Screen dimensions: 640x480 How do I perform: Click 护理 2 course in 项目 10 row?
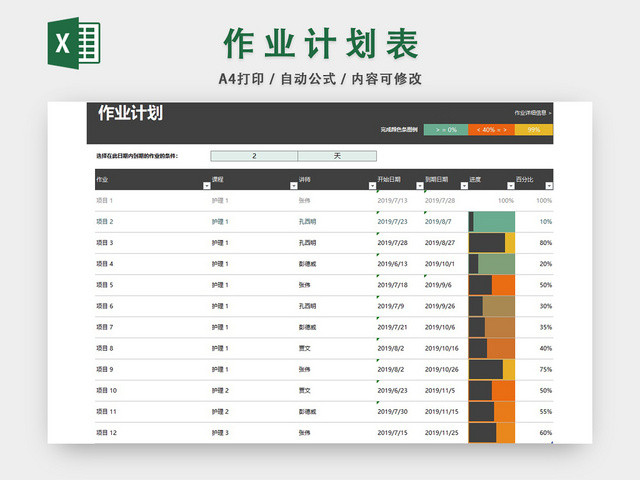click(x=220, y=391)
